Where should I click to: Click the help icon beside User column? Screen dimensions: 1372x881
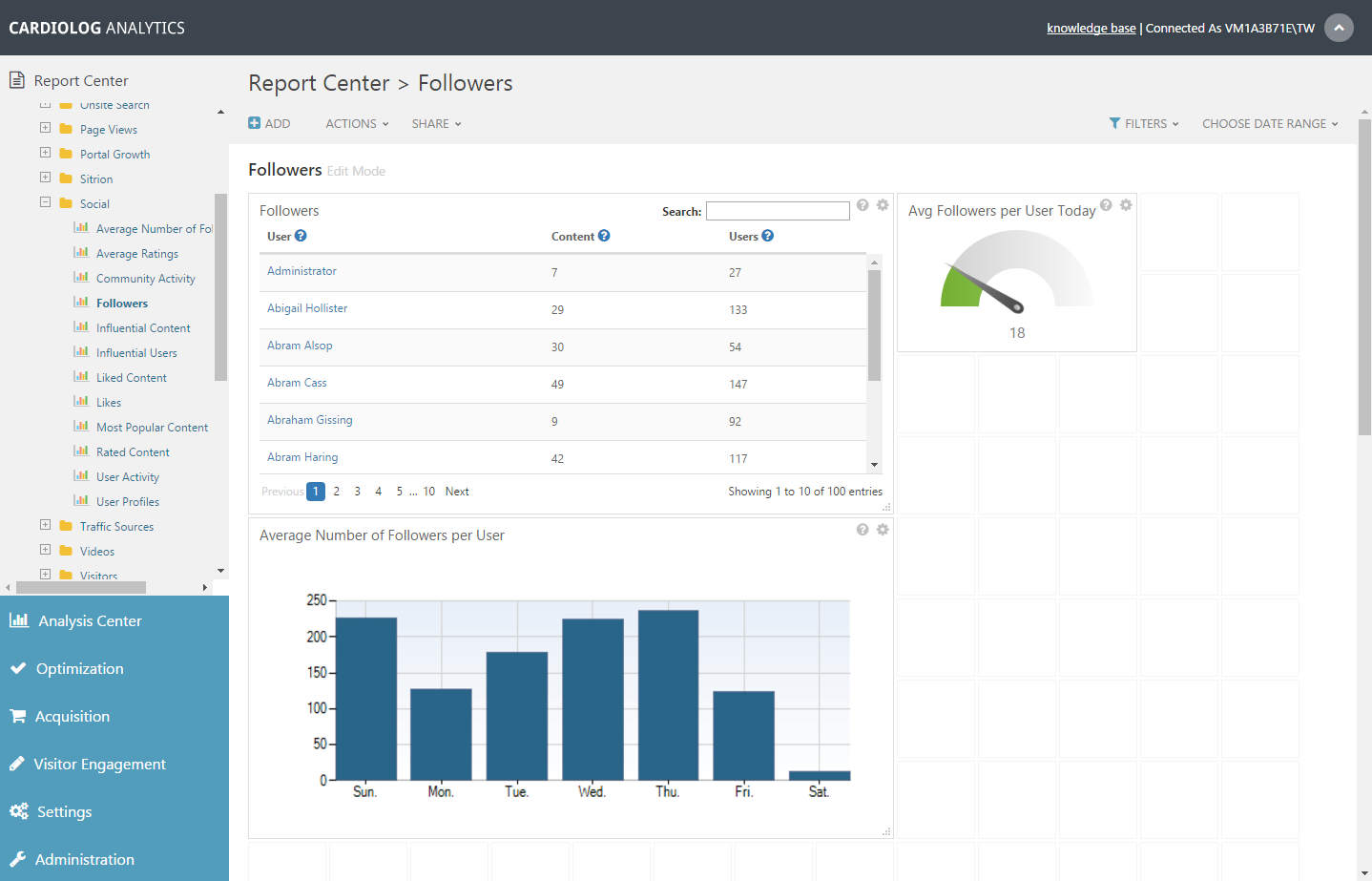pyautogui.click(x=301, y=236)
